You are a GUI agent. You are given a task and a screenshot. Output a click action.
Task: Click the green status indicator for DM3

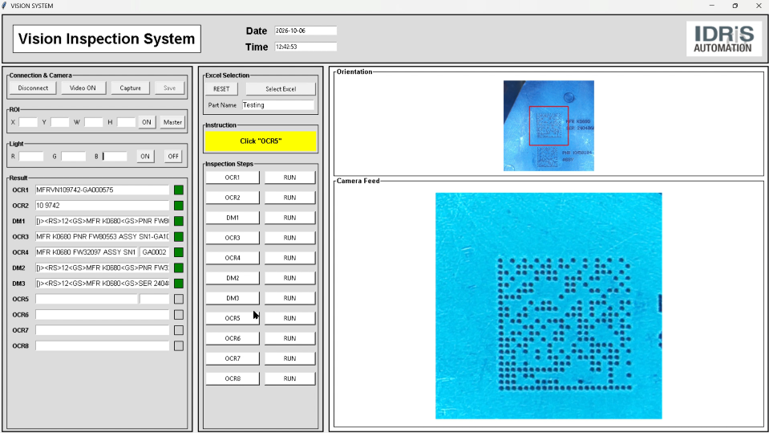click(179, 283)
